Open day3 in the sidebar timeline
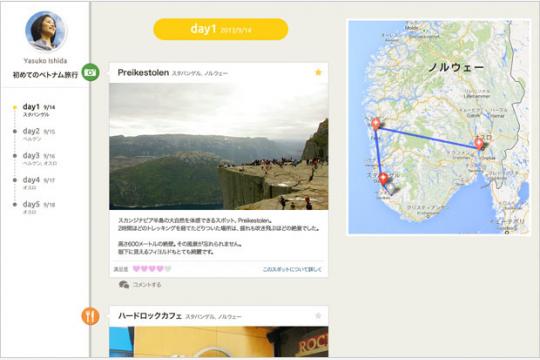 click(39, 158)
